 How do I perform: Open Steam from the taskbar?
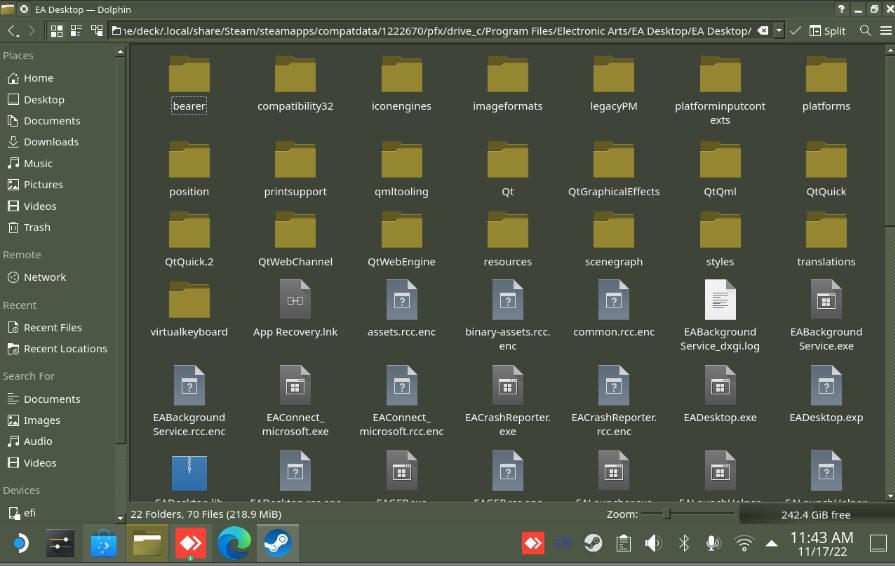pyautogui.click(x=276, y=544)
